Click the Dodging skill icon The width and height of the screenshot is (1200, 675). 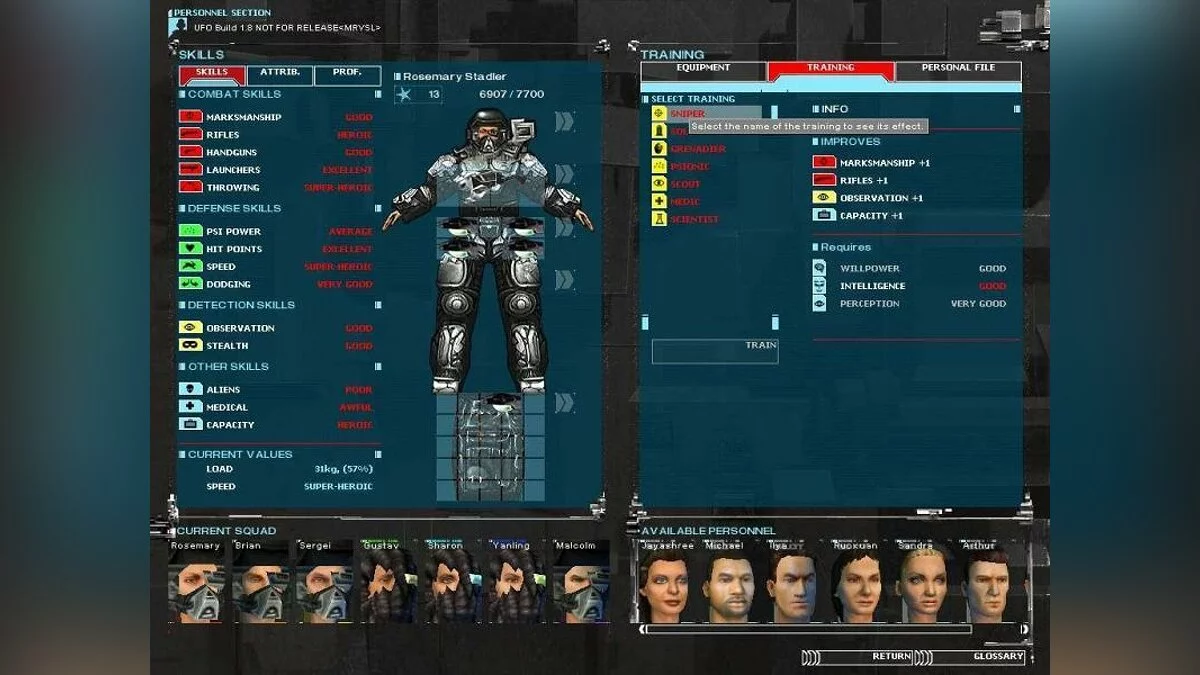pos(190,283)
